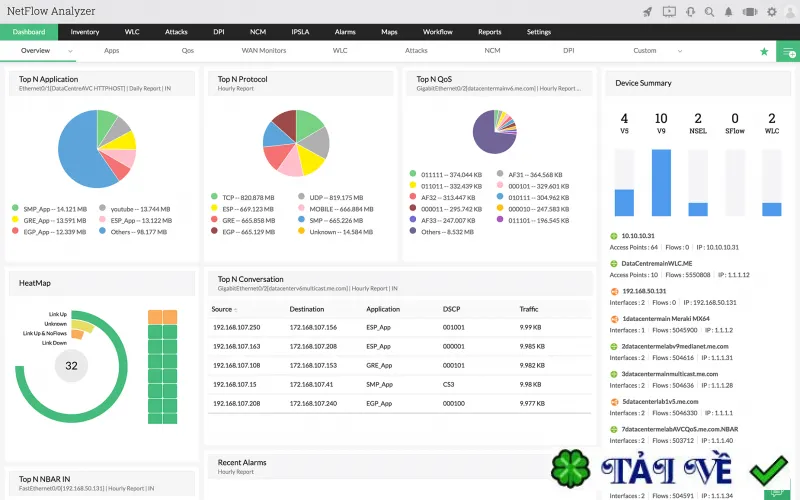800x500 pixels.
Task: Click the battery-shaped device icon in header
Action: coord(749,12)
